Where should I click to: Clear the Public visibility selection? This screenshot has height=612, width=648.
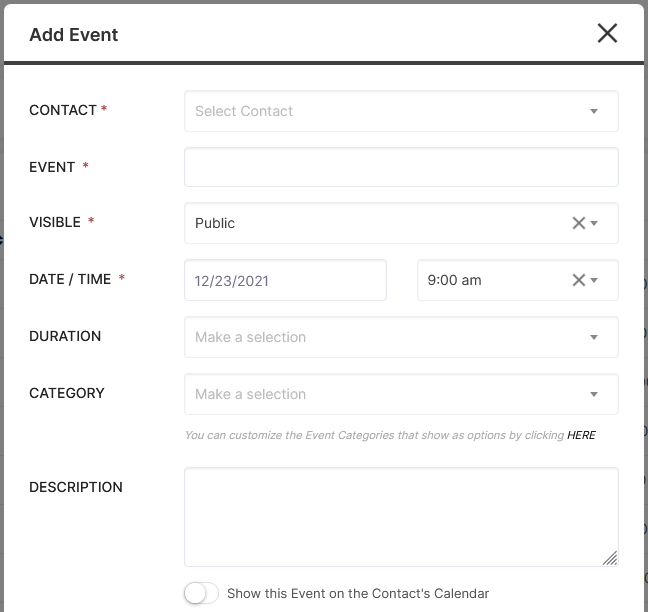pos(579,223)
